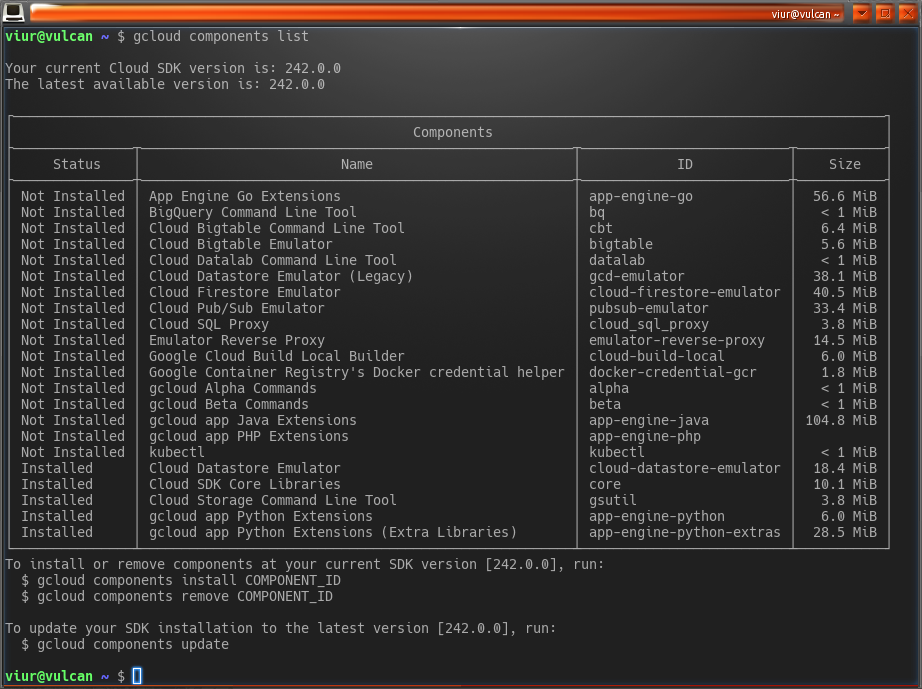Click 'gcloud app PHP Extensions' name

pos(249,436)
